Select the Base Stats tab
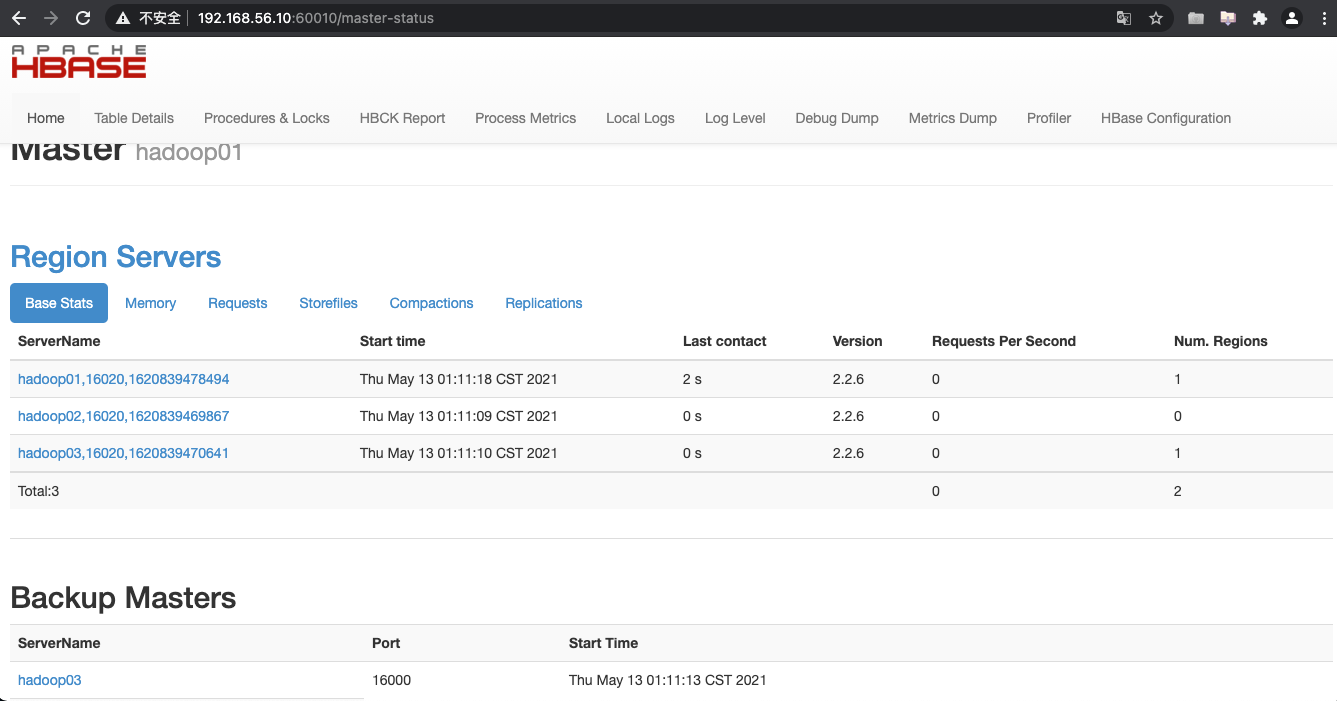Image resolution: width=1337 pixels, height=701 pixels. 59,303
